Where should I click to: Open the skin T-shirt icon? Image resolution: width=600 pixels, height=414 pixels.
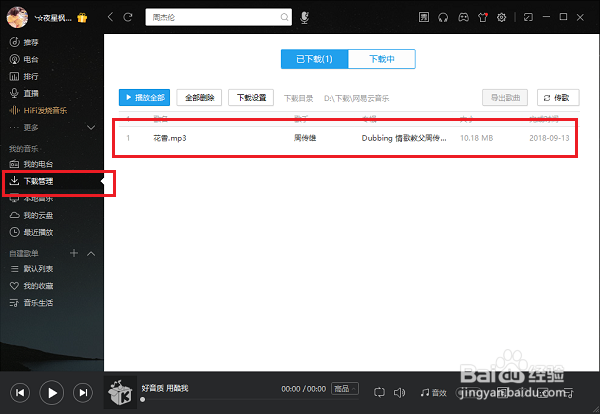[483, 17]
